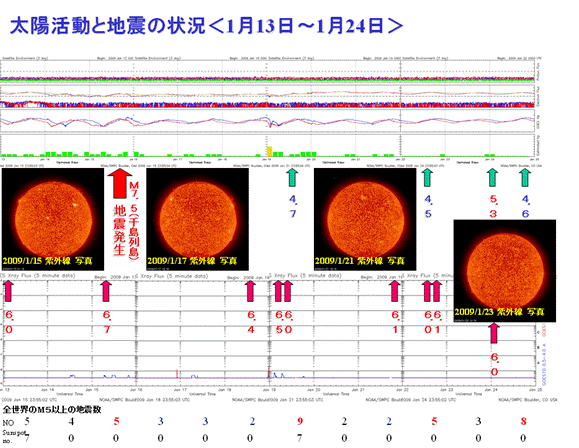This screenshot has height=448, width=579.
Task: Open the 2009/1/23 ultraviolet sun image
Action: pos(505,271)
